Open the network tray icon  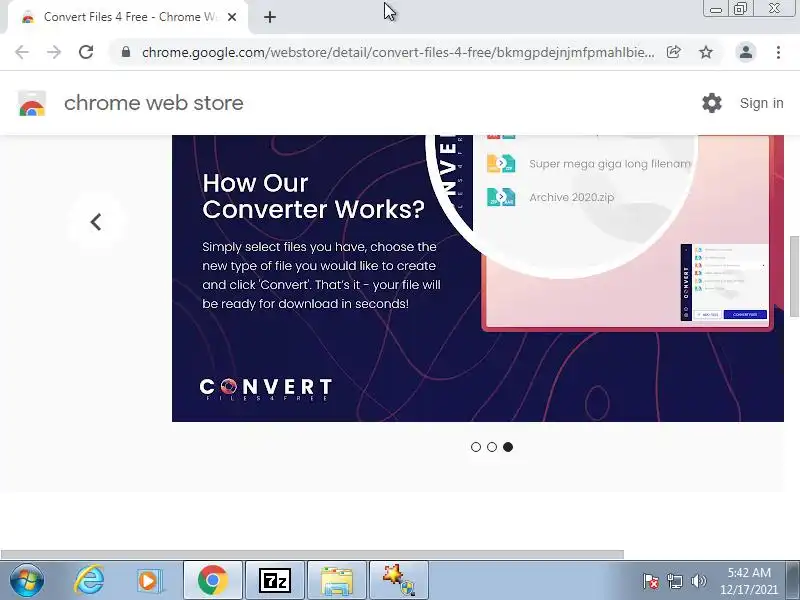click(x=675, y=581)
